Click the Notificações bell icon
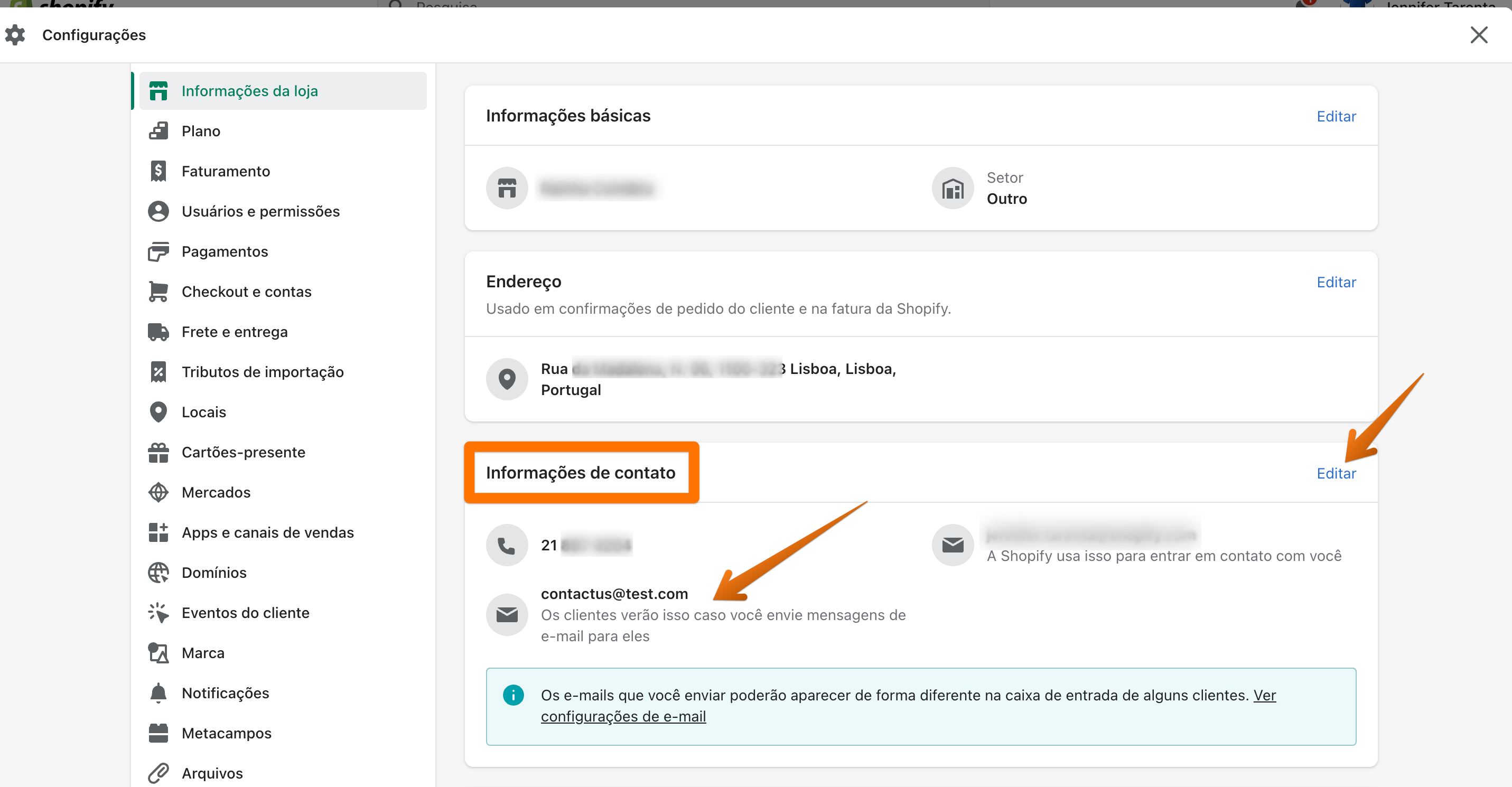The width and height of the screenshot is (1512, 787). (158, 693)
